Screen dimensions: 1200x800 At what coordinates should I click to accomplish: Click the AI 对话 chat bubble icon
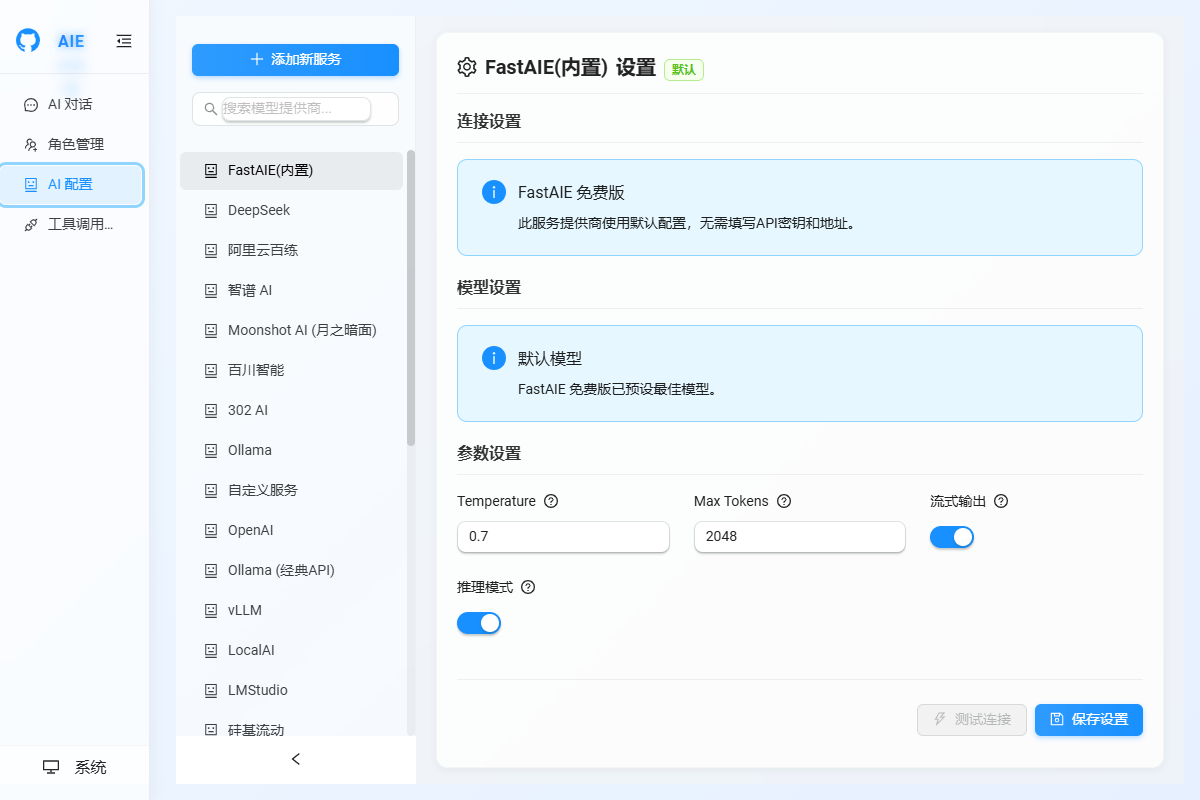point(31,104)
